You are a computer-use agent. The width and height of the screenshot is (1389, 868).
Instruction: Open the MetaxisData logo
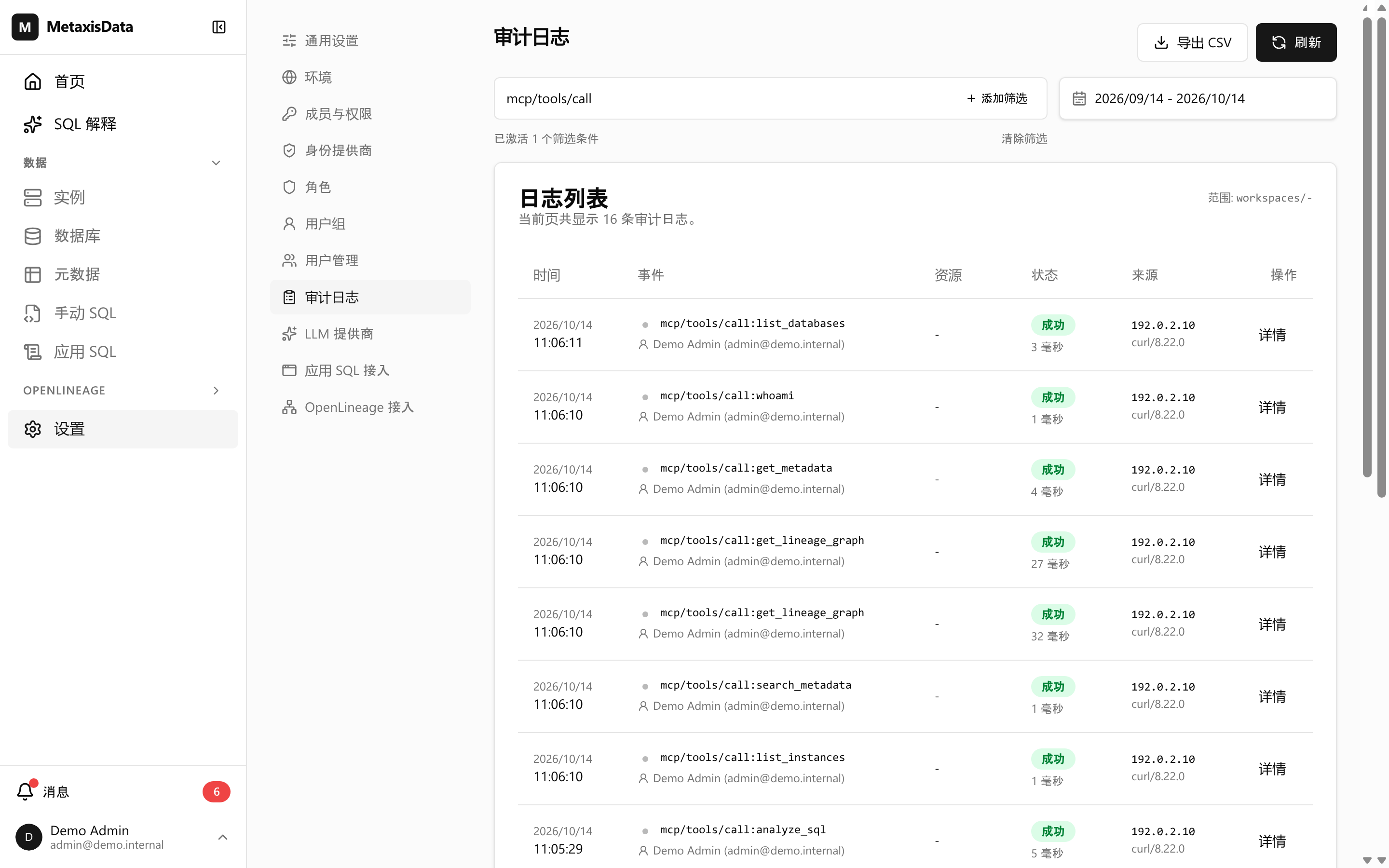[25, 27]
